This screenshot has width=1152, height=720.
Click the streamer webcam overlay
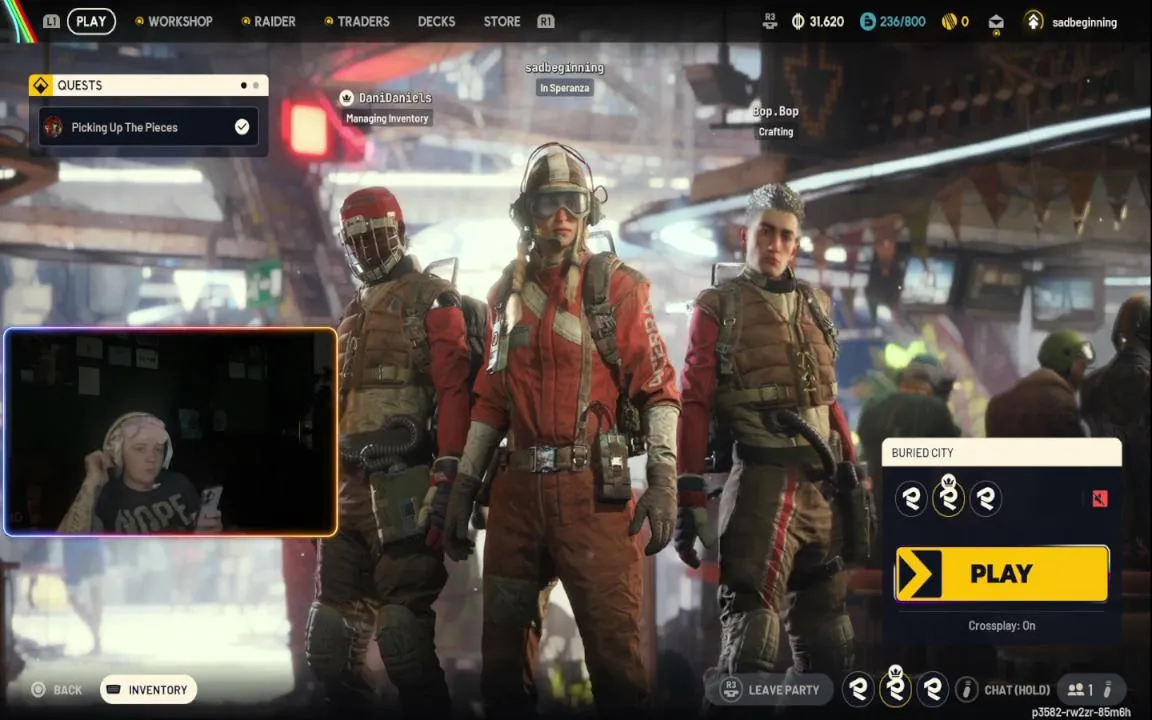170,432
